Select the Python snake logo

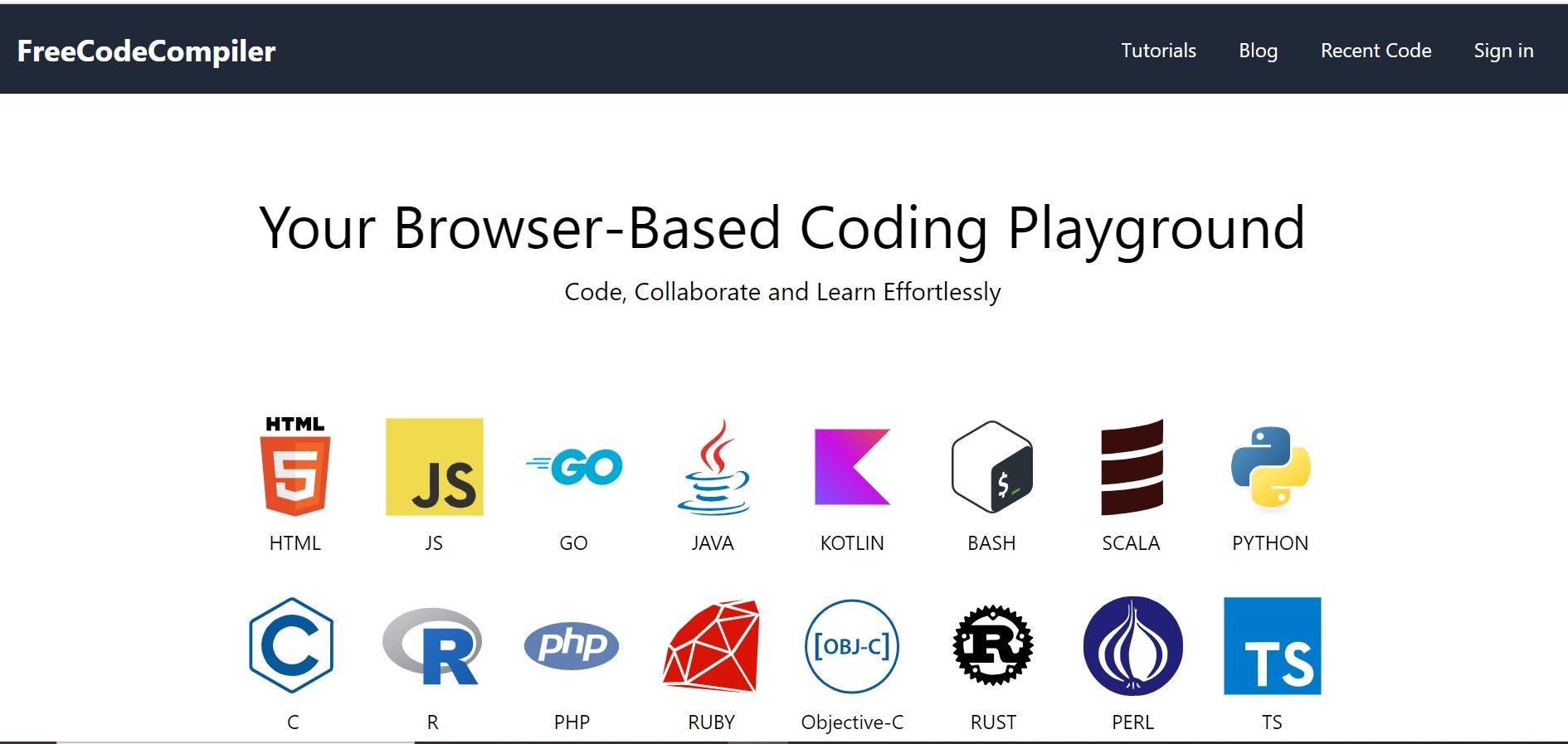[1271, 466]
